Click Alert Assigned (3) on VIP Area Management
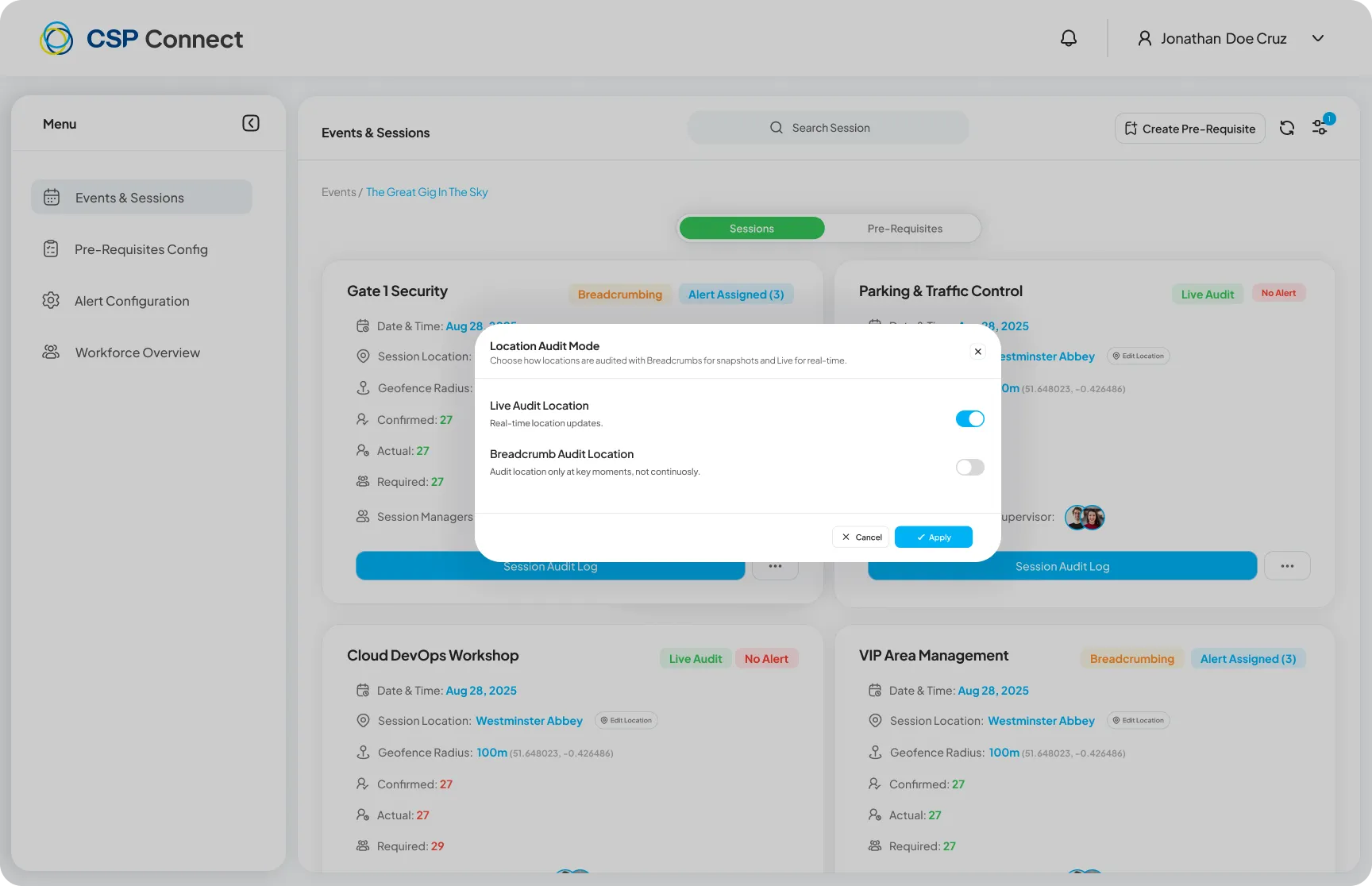Screen dimensions: 1372x886 [1248, 659]
